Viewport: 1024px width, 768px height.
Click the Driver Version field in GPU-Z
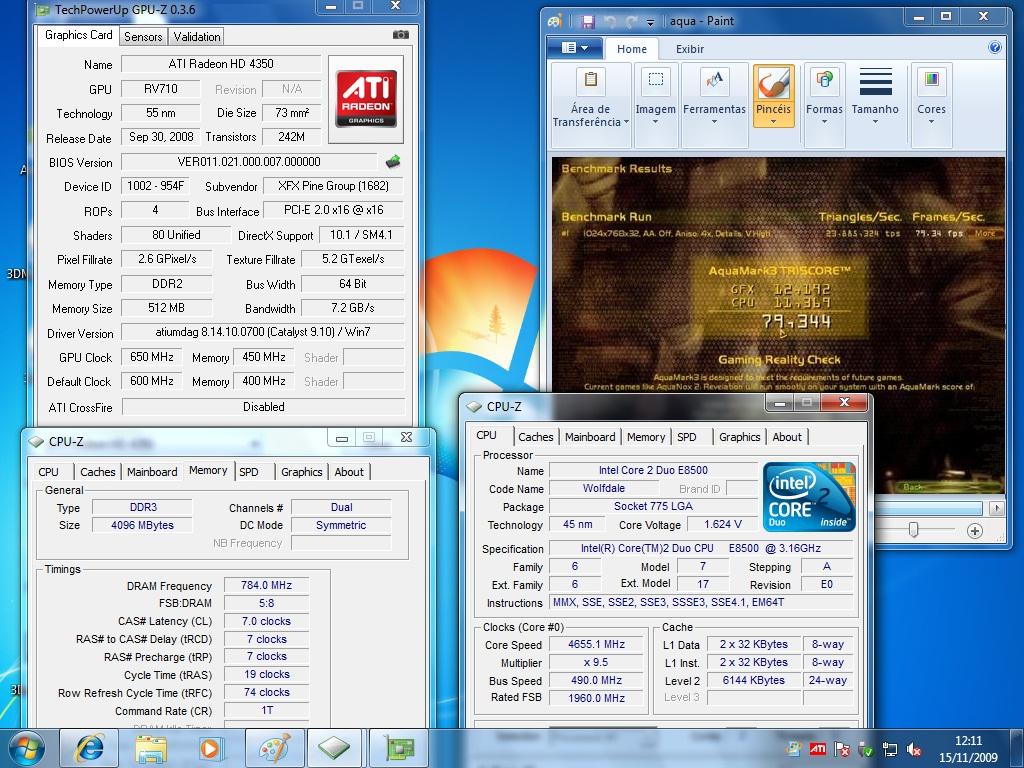coord(263,332)
